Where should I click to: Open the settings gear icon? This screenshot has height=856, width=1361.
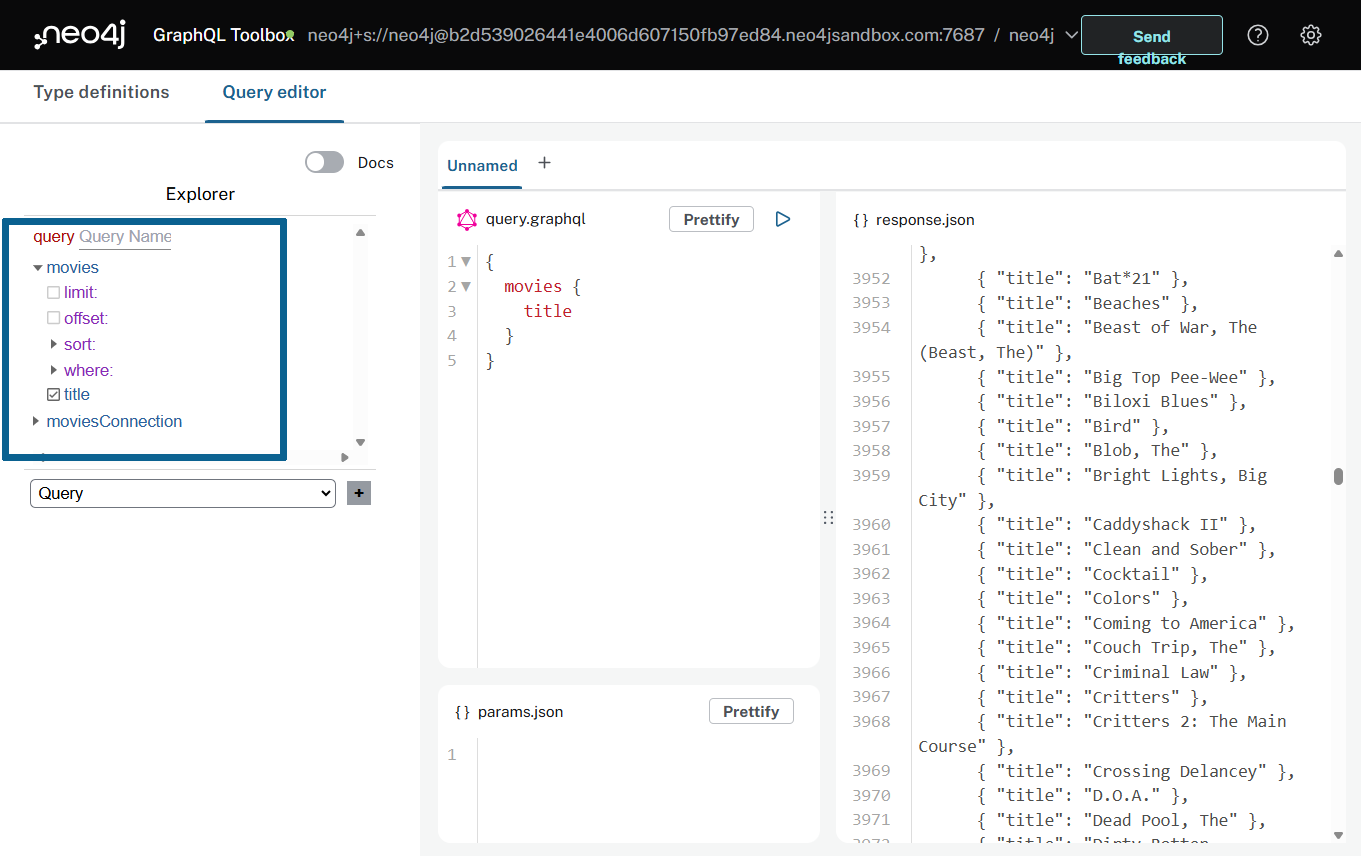[1311, 35]
